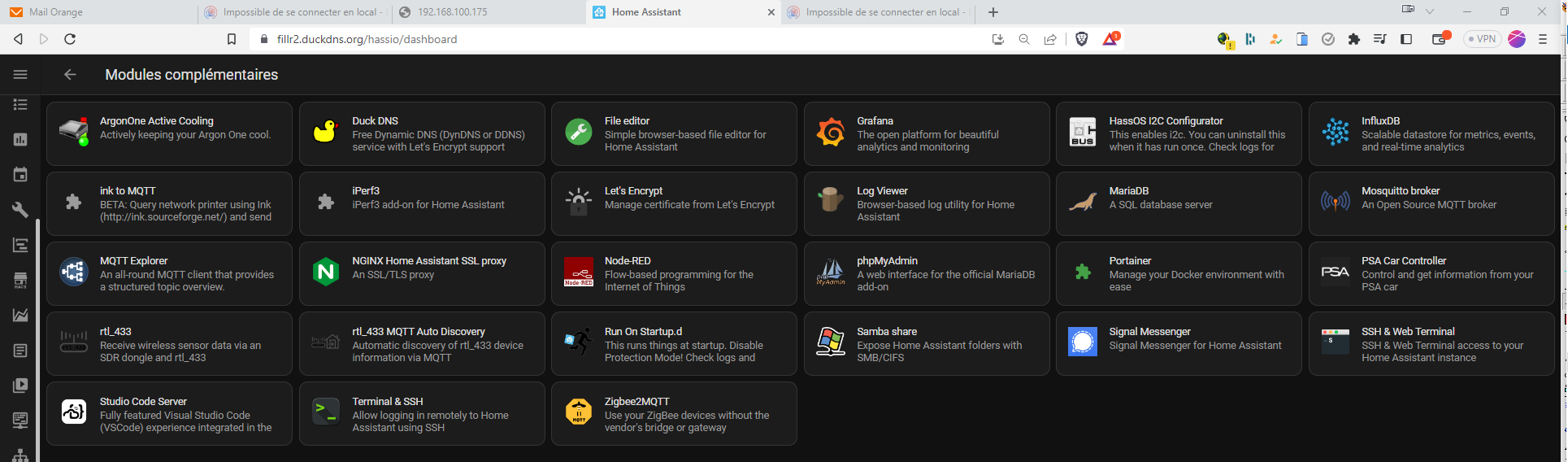Image resolution: width=1568 pixels, height=462 pixels.
Task: Open the Zigbee2MQTT add-on title
Action: point(637,402)
